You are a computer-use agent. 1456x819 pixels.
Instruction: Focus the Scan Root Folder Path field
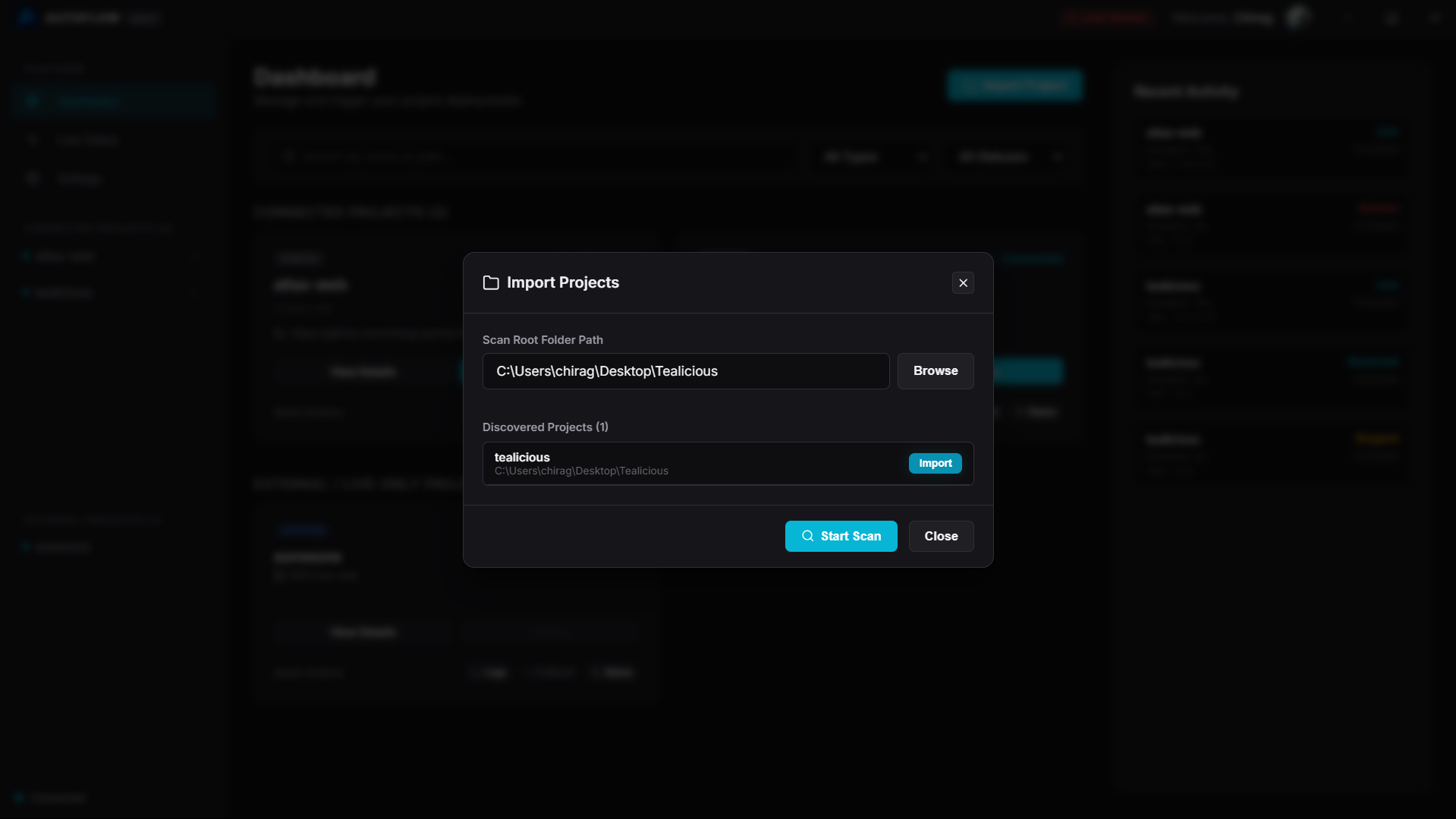686,371
